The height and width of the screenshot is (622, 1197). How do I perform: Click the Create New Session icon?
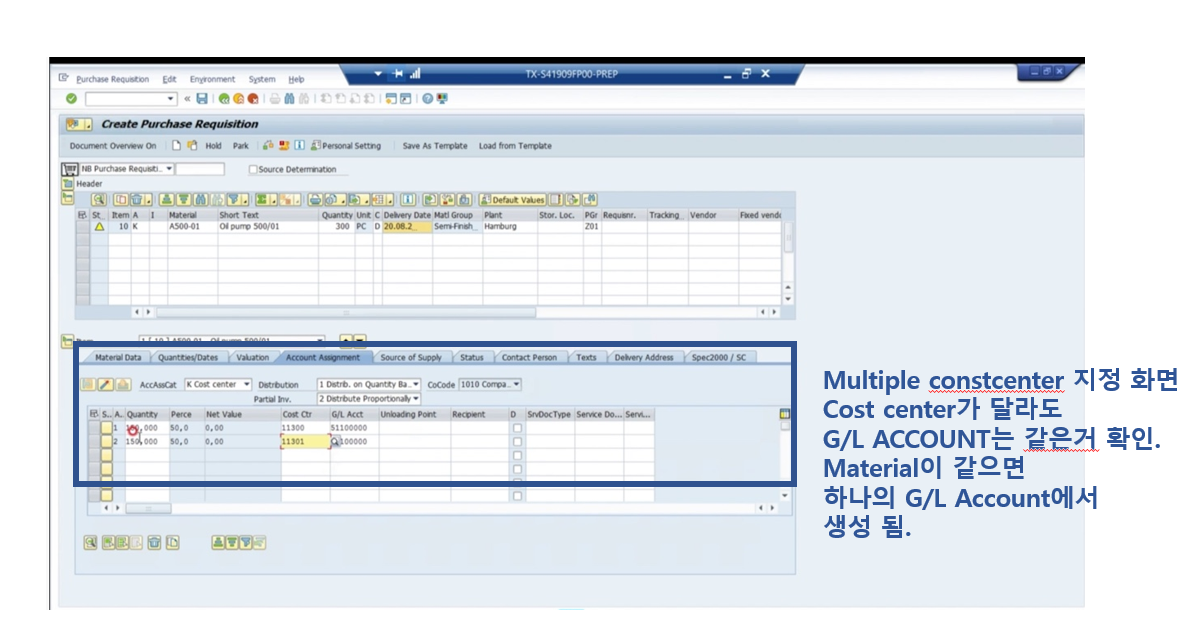391,98
